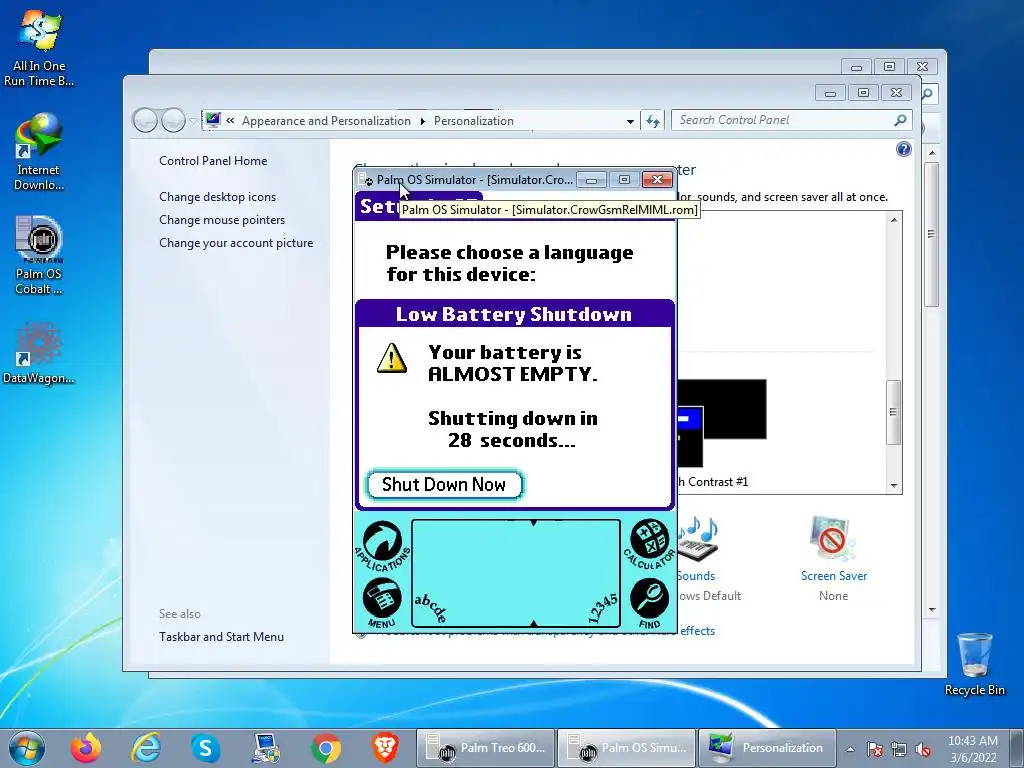Tap the Menu silkscreen icon
This screenshot has height=768, width=1024.
(x=382, y=603)
